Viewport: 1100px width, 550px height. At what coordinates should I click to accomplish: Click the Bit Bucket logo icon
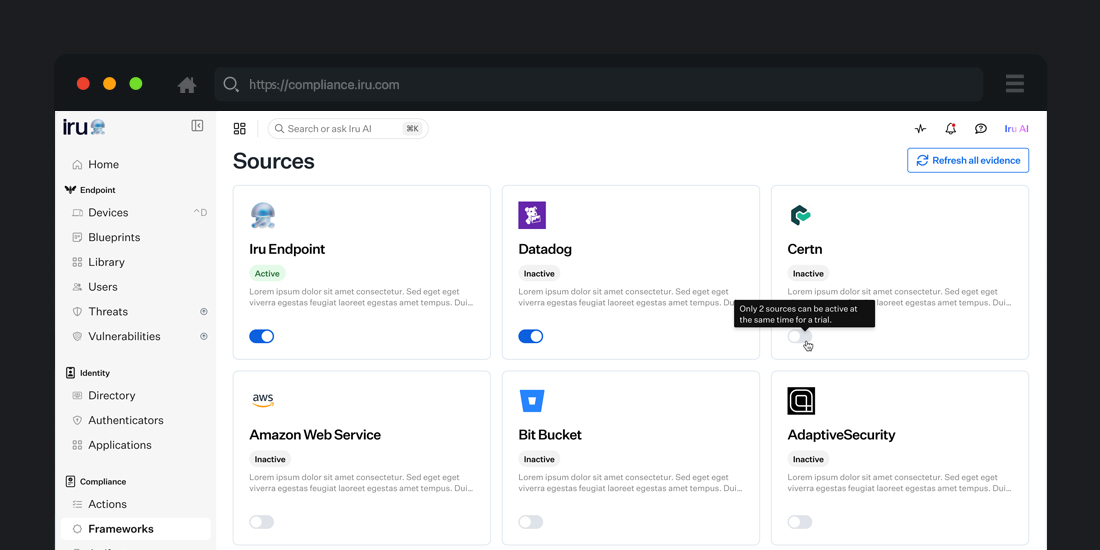pyautogui.click(x=532, y=401)
